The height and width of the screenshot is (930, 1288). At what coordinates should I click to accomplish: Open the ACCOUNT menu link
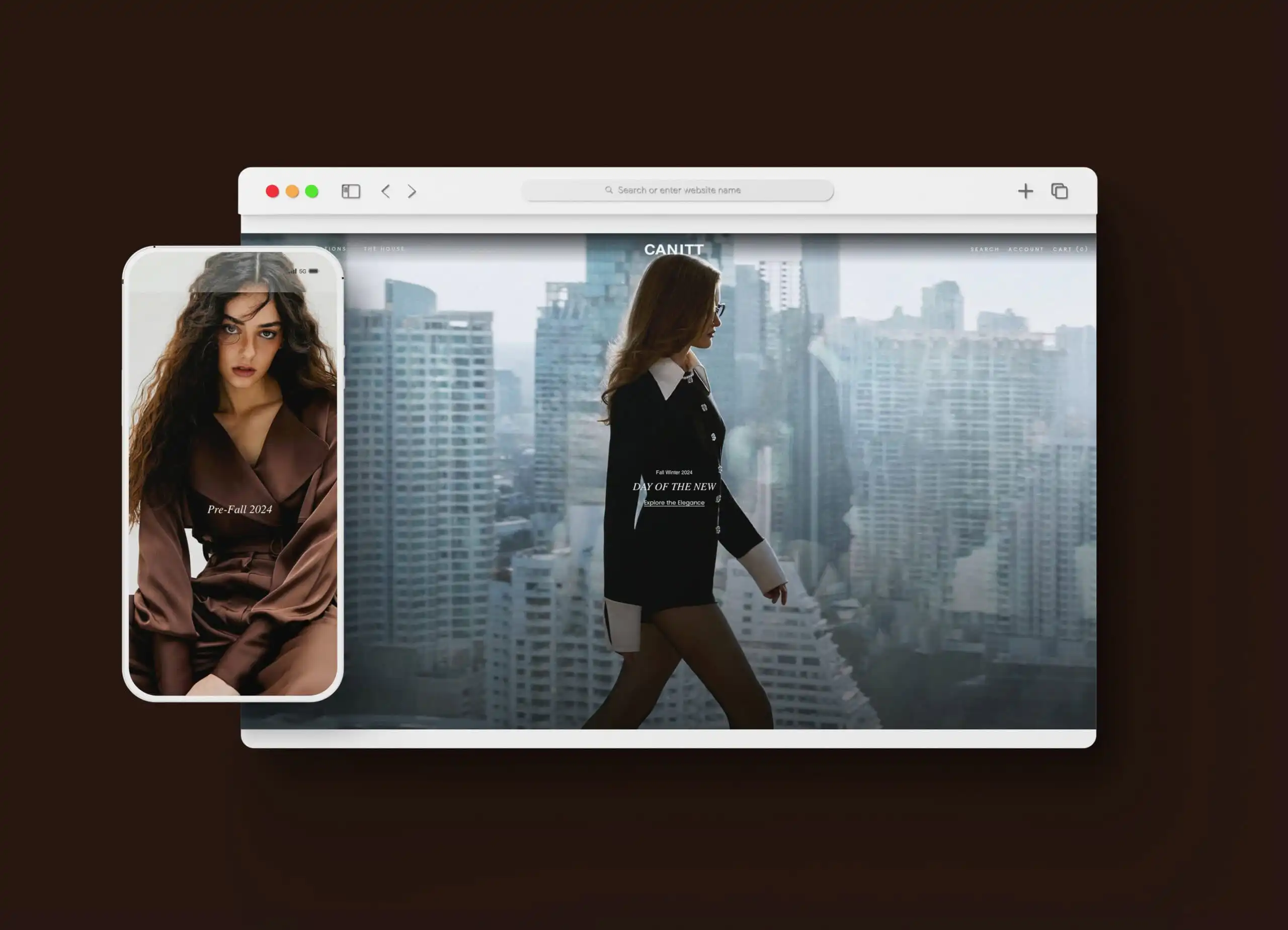pyautogui.click(x=1026, y=249)
